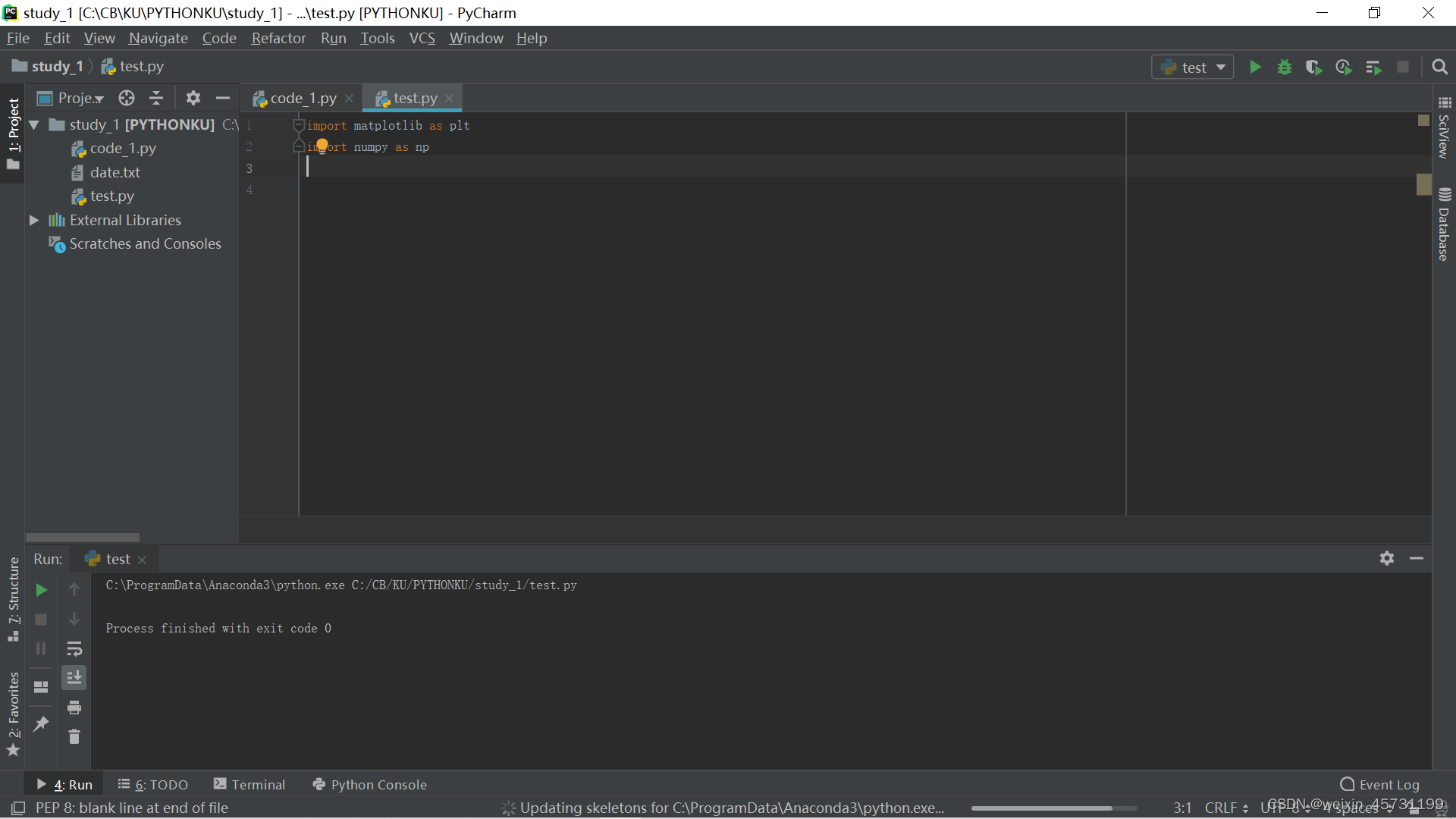This screenshot has width=1456, height=819.
Task: Click the Project panel horizontal scrollbar
Action: [83, 537]
